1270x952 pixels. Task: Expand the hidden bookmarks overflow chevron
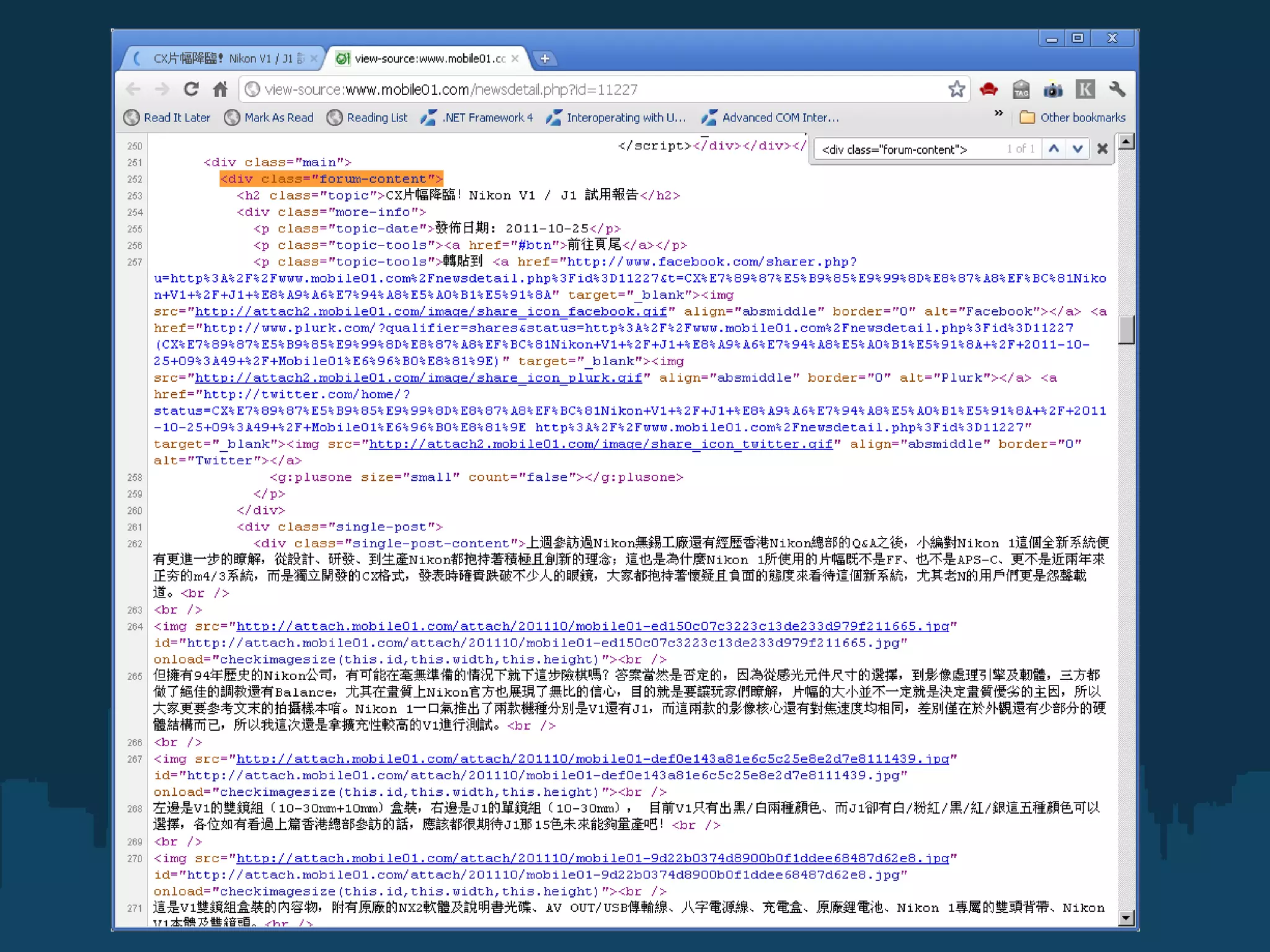(x=998, y=113)
